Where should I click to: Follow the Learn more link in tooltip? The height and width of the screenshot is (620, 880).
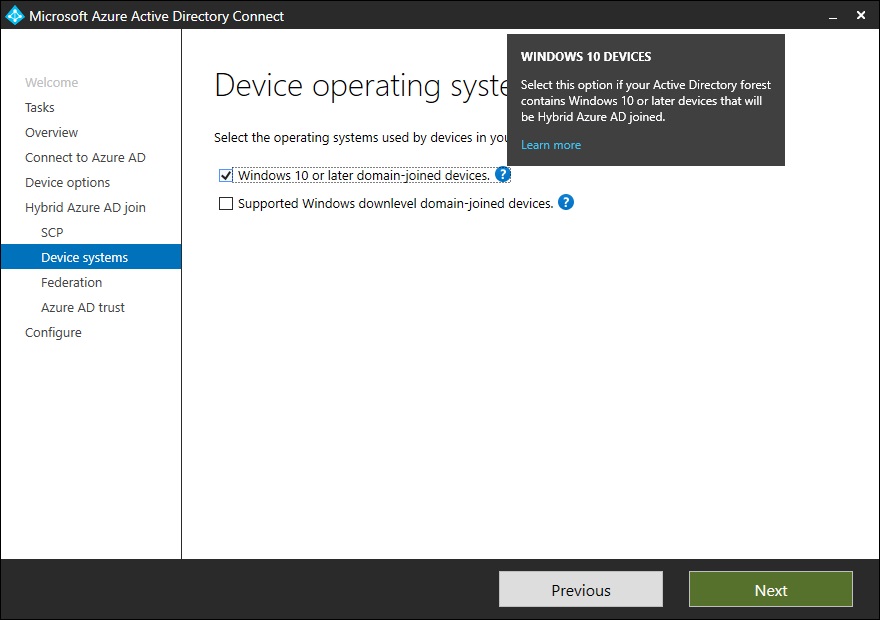pyautogui.click(x=551, y=145)
